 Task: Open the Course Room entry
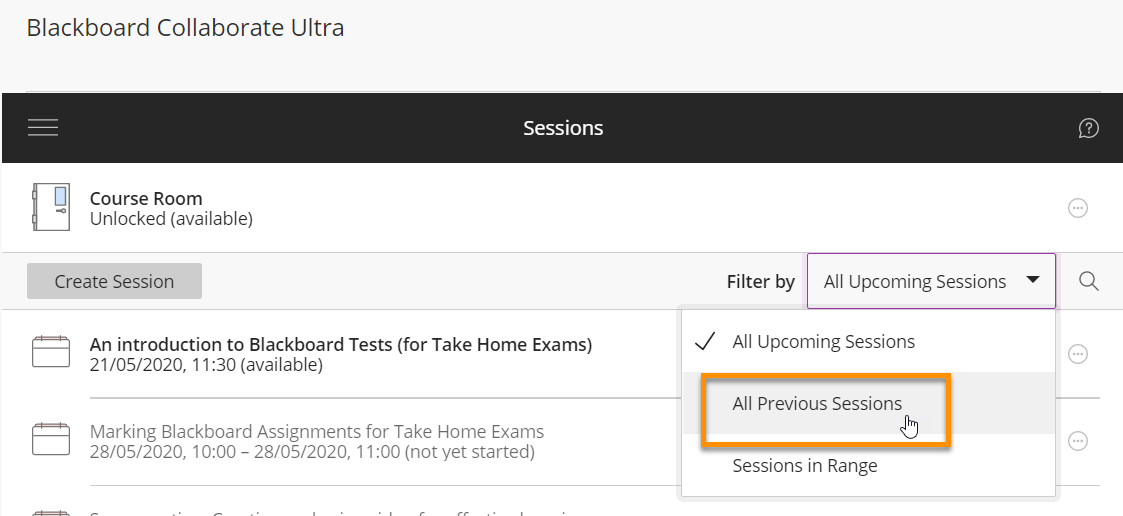[x=146, y=199]
